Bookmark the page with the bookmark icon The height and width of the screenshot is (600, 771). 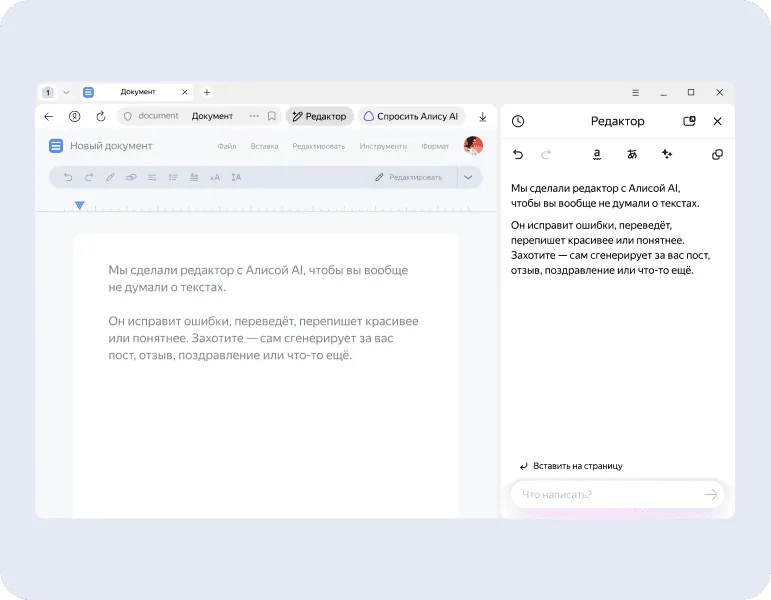click(x=271, y=116)
